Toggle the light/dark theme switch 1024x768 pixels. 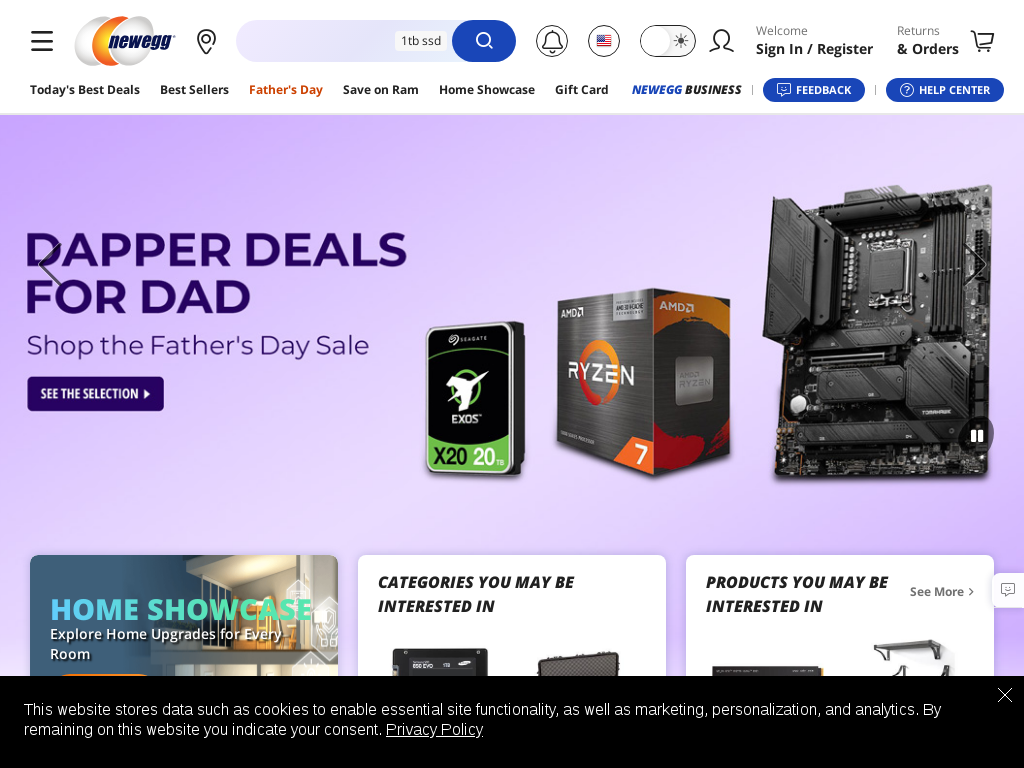[667, 41]
